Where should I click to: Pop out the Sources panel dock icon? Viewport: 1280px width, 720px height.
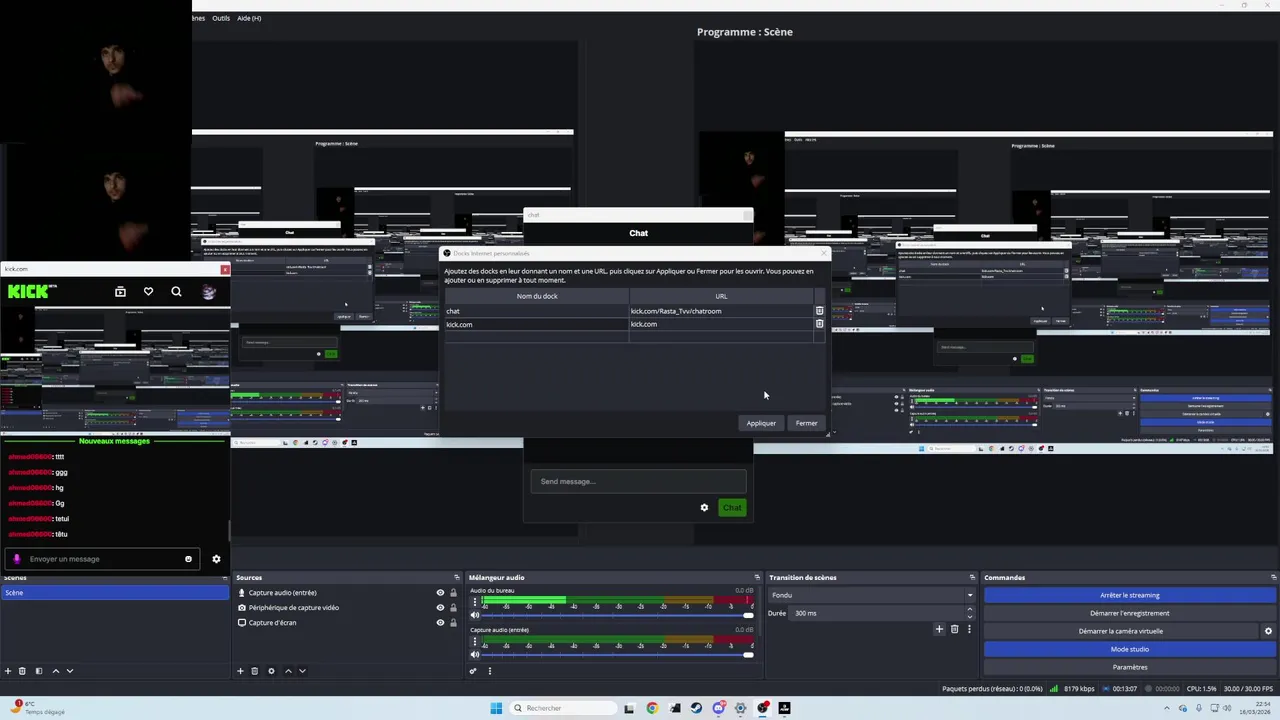pos(457,577)
